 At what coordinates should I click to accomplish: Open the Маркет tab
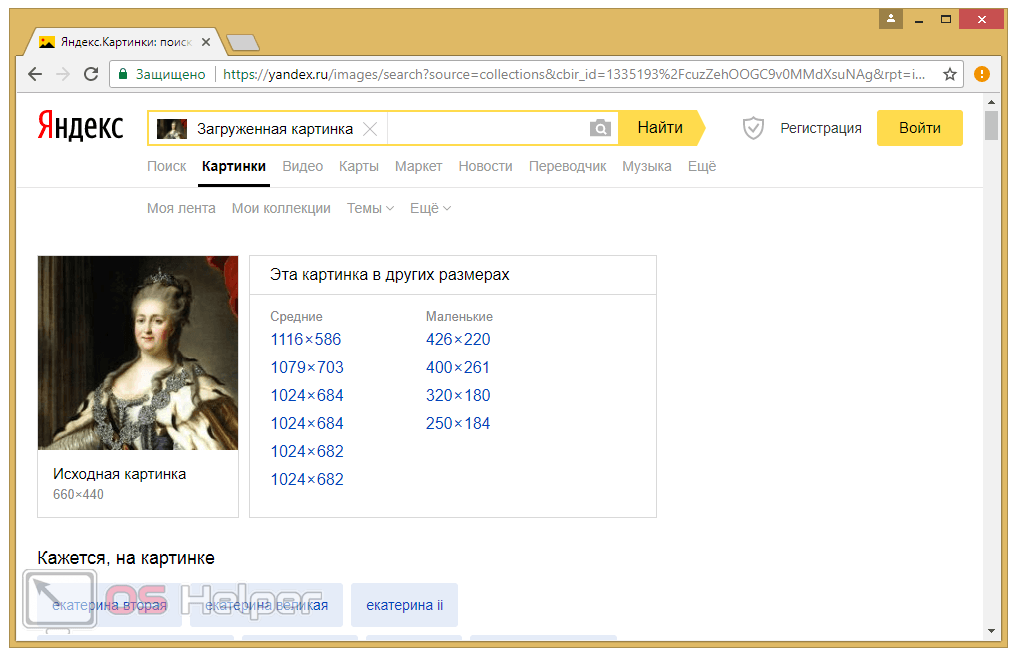coord(419,167)
